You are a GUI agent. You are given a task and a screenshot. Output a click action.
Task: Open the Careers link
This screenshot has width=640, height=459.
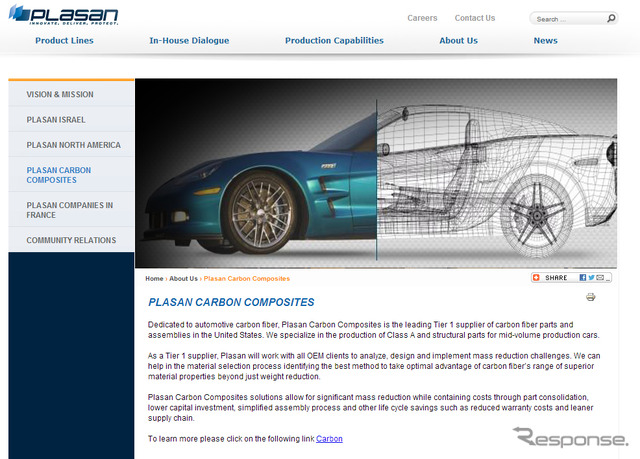pyautogui.click(x=422, y=18)
